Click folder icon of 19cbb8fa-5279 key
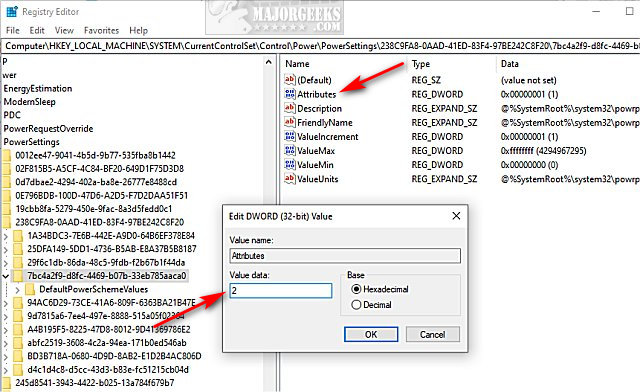 [x=6, y=209]
